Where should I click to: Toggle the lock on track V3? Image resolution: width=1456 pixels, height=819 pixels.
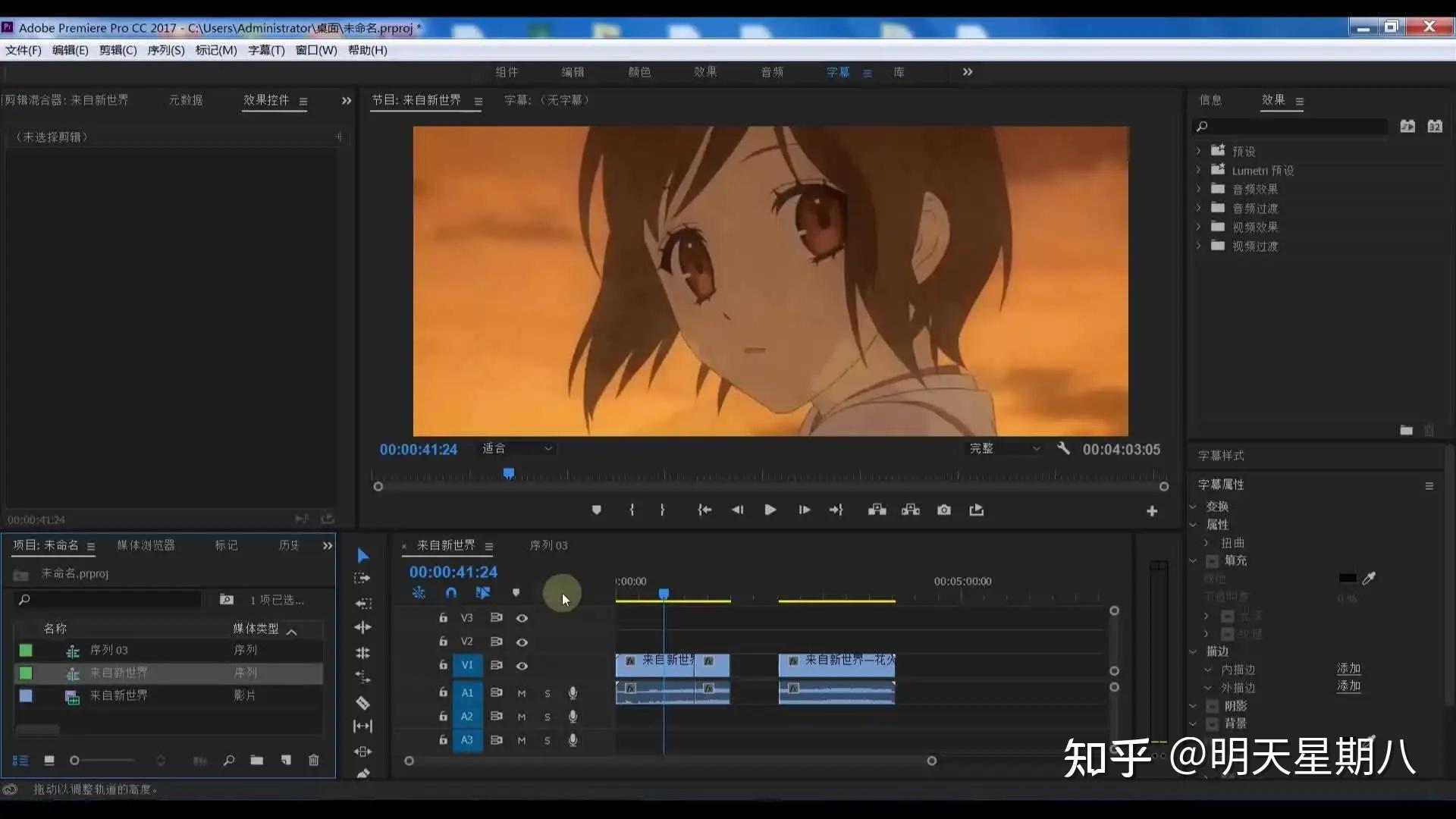[x=443, y=618]
